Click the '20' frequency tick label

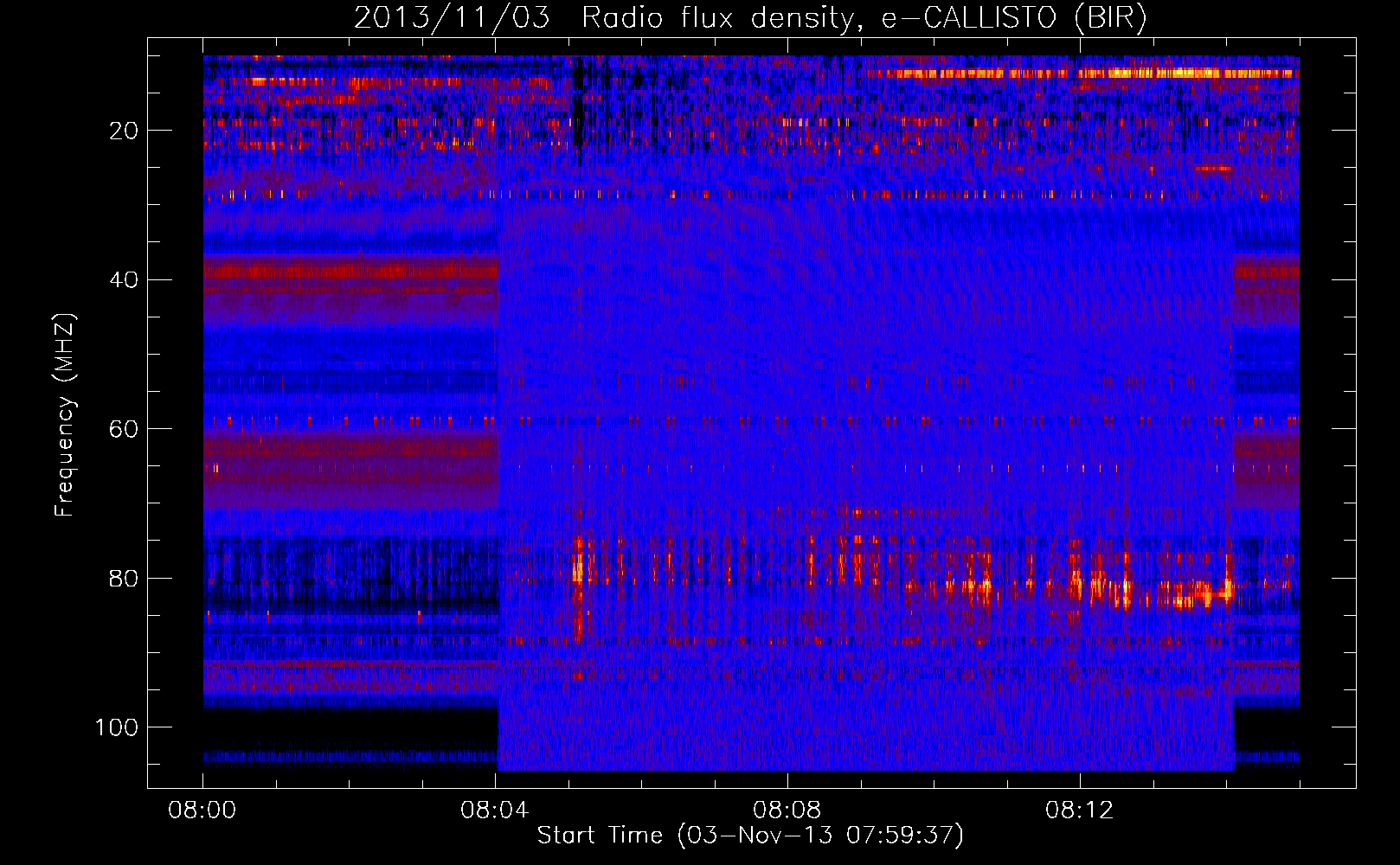tap(125, 131)
